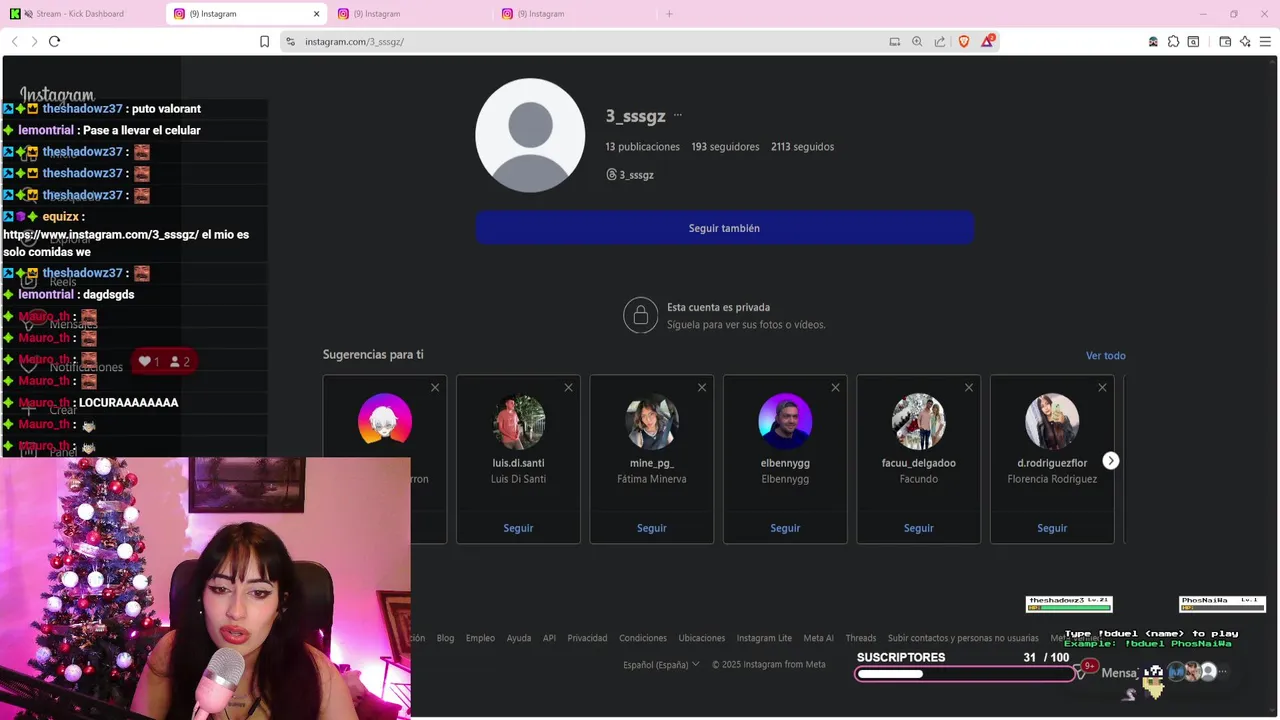This screenshot has width=1280, height=720.
Task: Toggle the browser sidebar panel icon
Action: pyautogui.click(x=1193, y=41)
